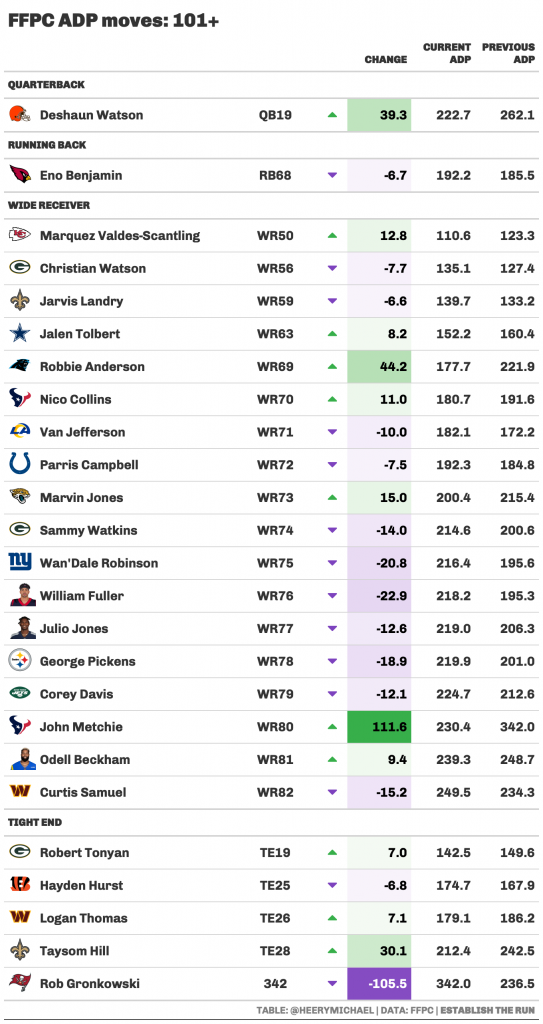Click the Cleveland Browns logo beside Deshaun Watson
This screenshot has height=1024, width=543.
point(20,115)
